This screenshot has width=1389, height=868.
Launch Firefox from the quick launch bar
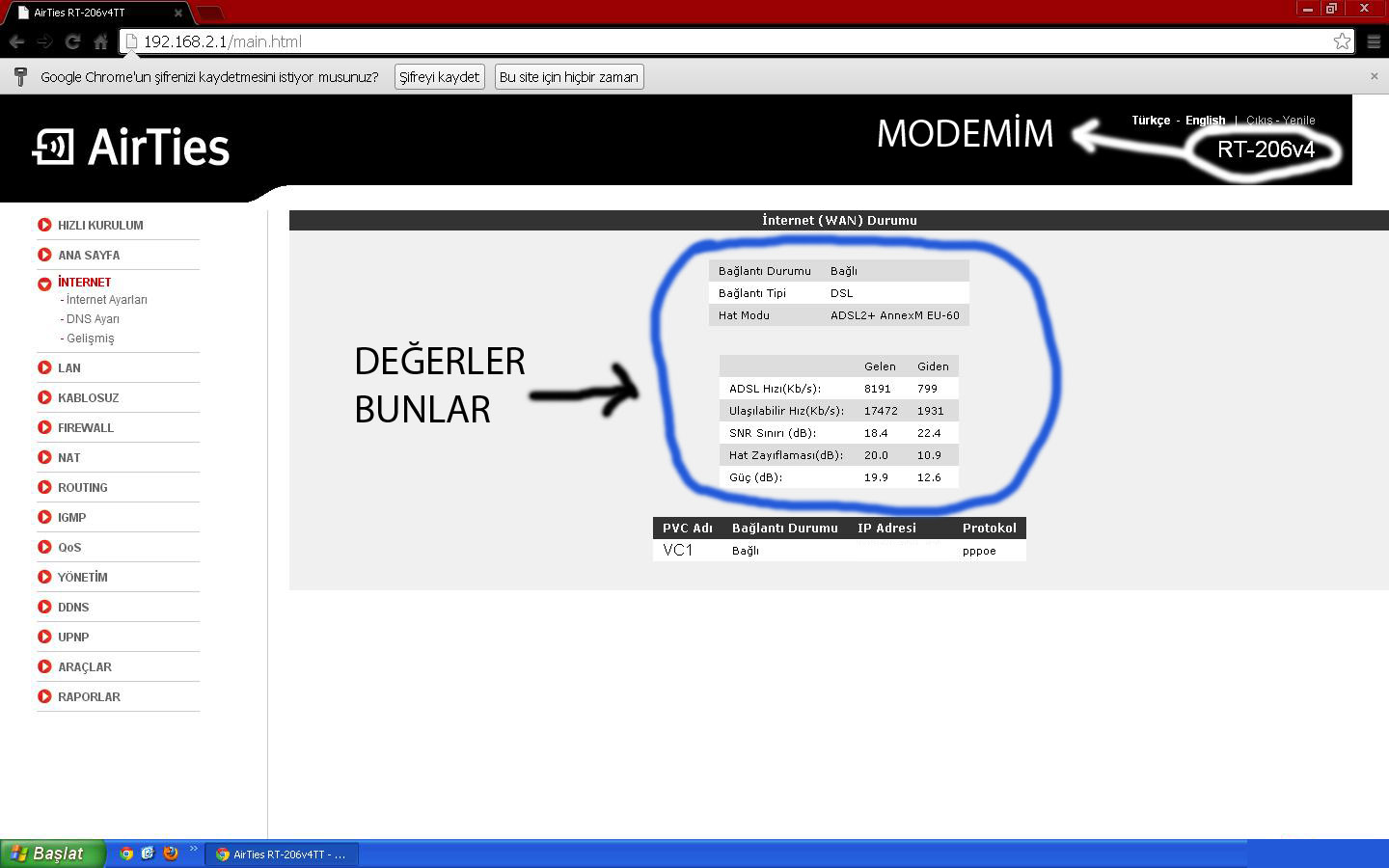coord(171,854)
